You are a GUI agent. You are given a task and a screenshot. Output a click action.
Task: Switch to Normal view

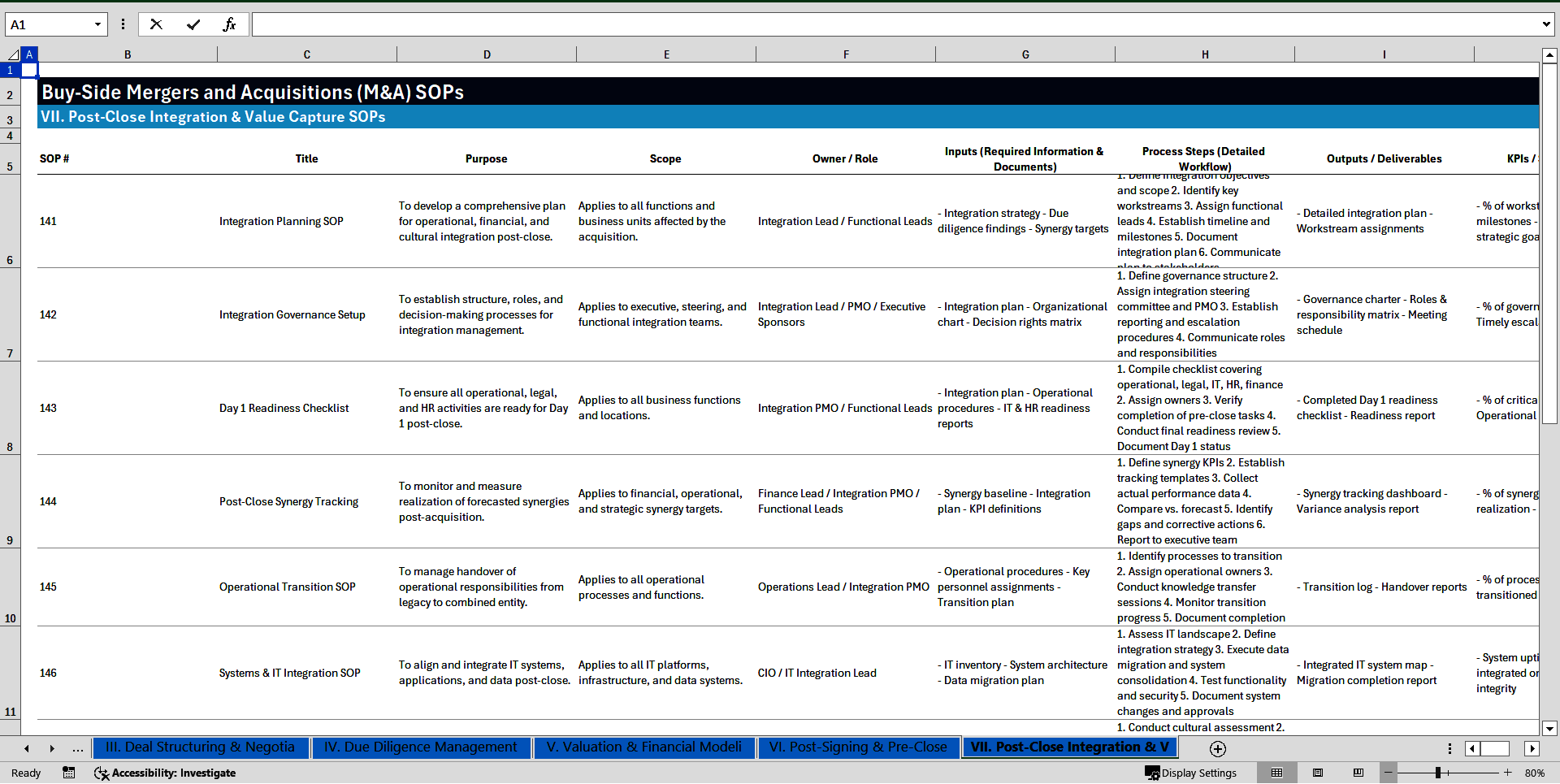tap(1276, 773)
